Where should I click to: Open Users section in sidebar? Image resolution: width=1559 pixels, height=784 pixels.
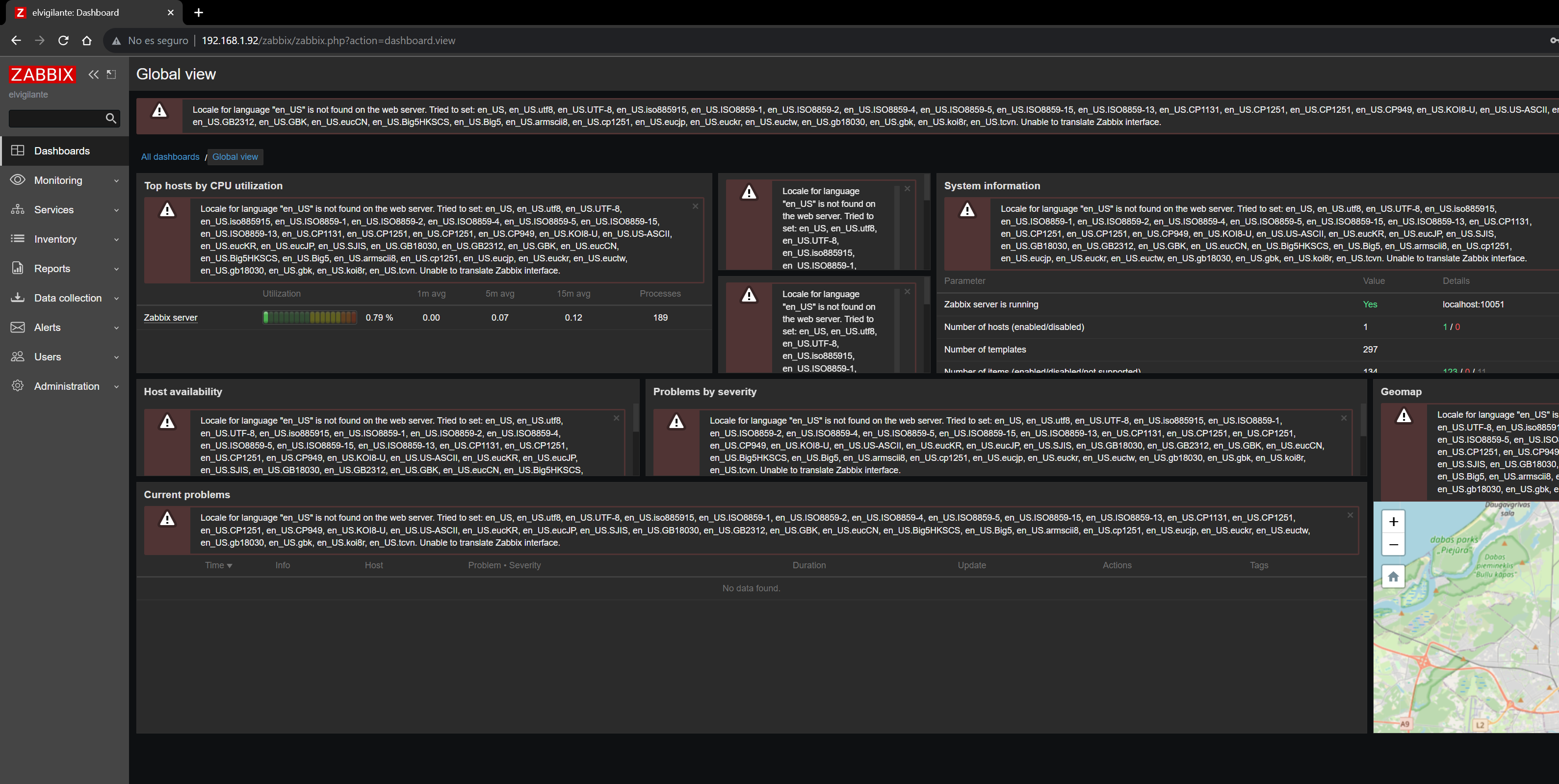pos(64,356)
